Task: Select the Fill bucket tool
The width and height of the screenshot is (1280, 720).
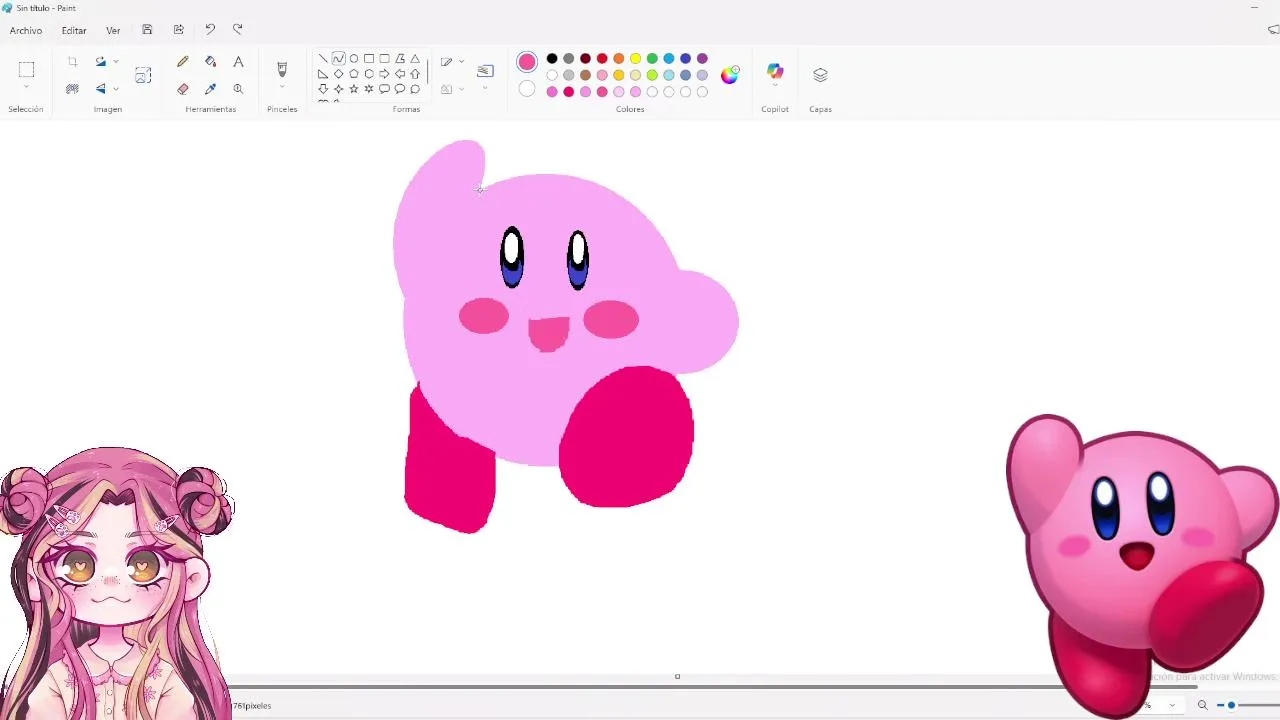Action: pyautogui.click(x=210, y=62)
